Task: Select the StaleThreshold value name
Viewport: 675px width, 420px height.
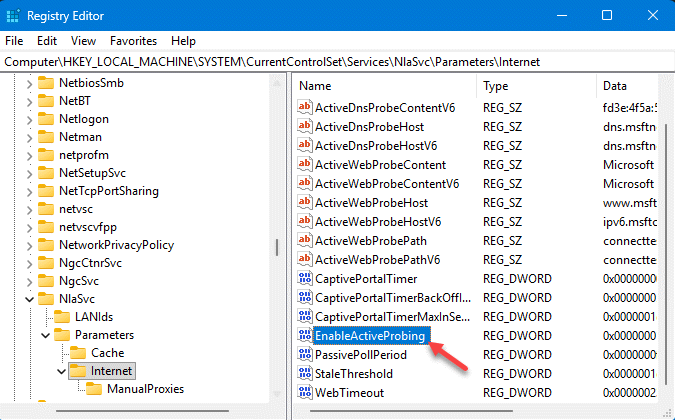Action: click(x=353, y=374)
